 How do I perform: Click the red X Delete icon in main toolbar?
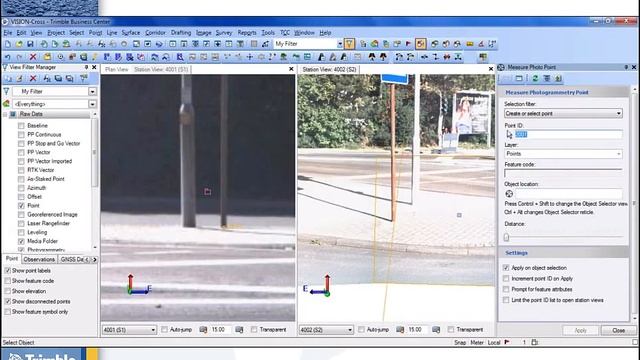pyautogui.click(x=33, y=57)
